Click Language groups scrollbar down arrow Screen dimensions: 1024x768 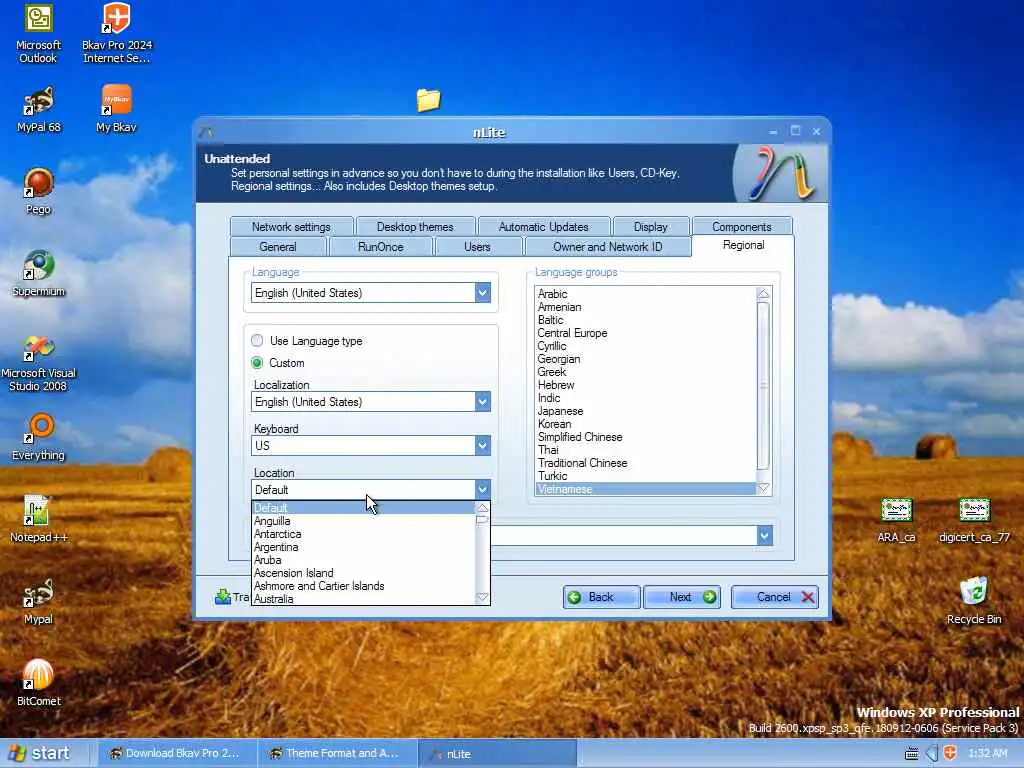coord(763,488)
